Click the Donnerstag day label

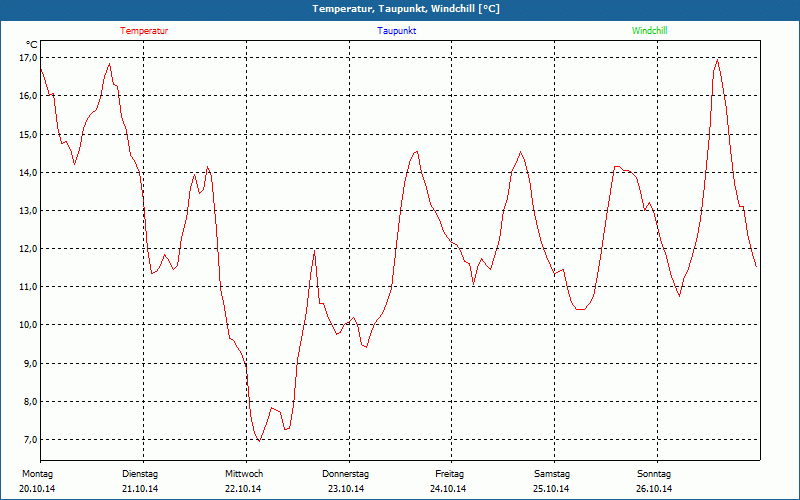click(345, 474)
